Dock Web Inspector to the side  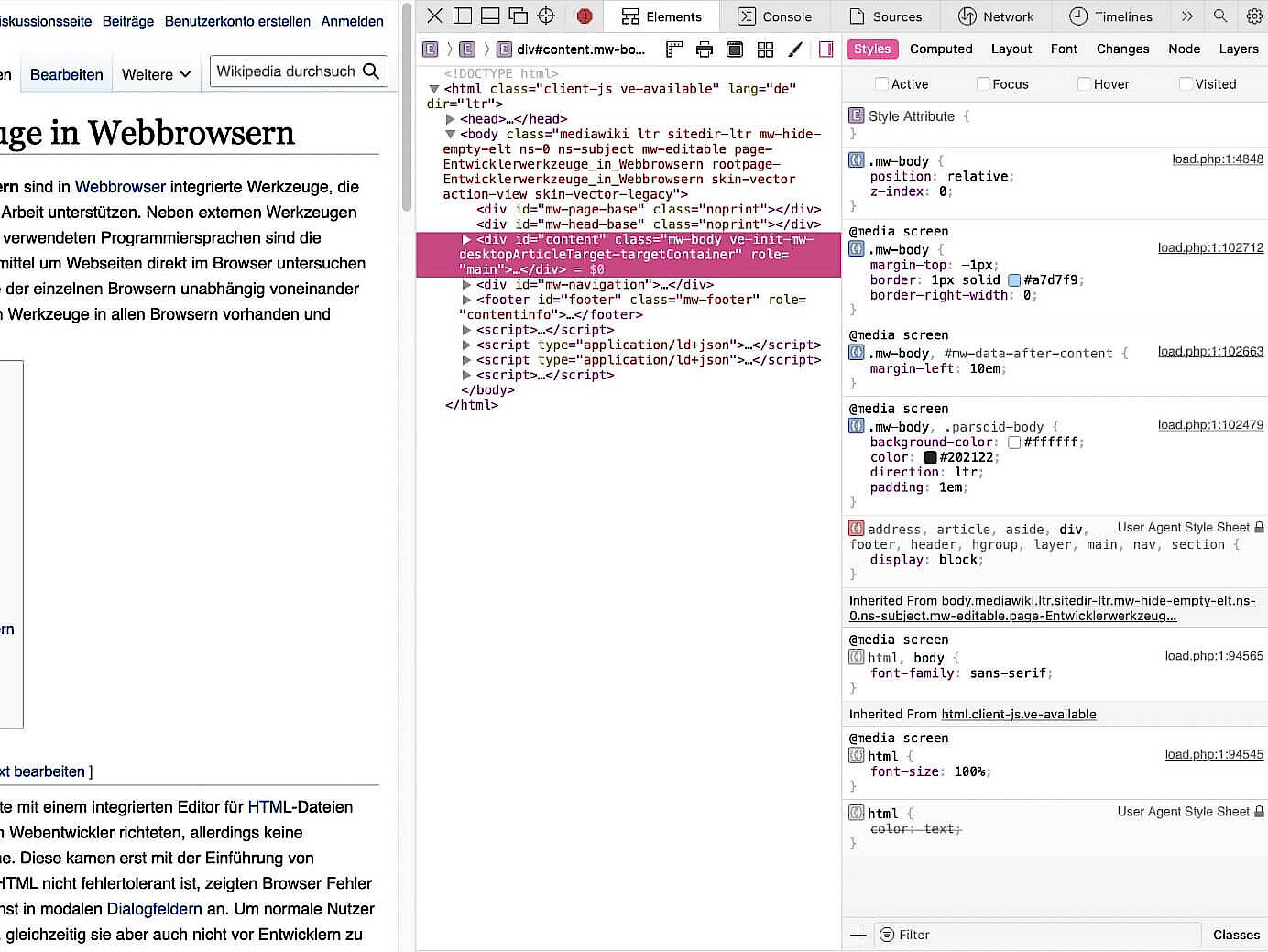click(463, 16)
